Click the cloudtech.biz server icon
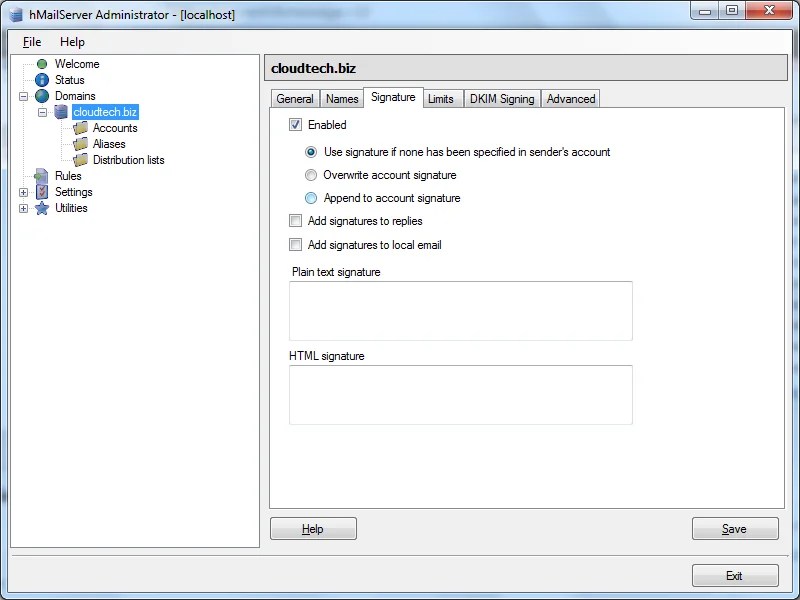 click(61, 112)
